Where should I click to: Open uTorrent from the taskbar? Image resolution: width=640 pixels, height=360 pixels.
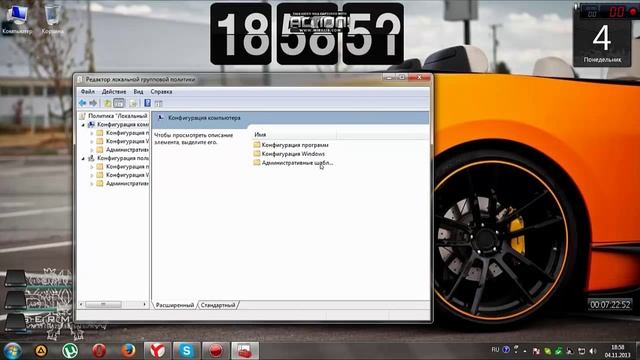click(x=70, y=351)
